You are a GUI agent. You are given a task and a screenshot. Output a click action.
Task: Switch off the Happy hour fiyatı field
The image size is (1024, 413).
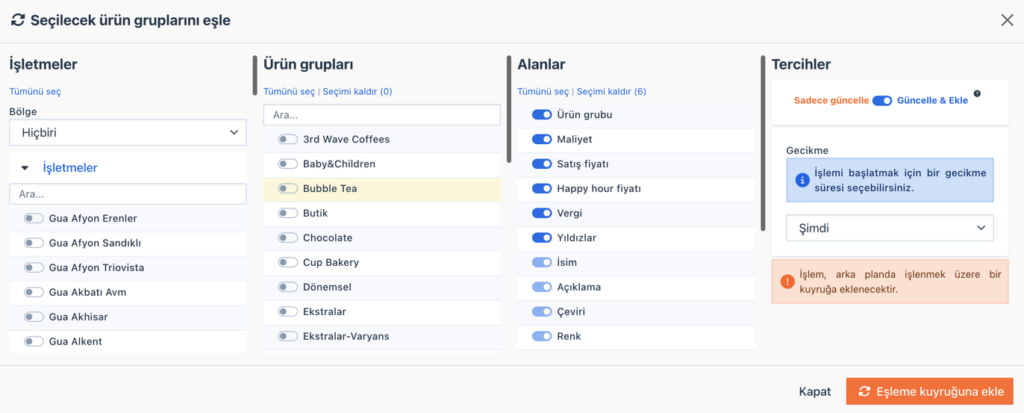click(x=542, y=188)
